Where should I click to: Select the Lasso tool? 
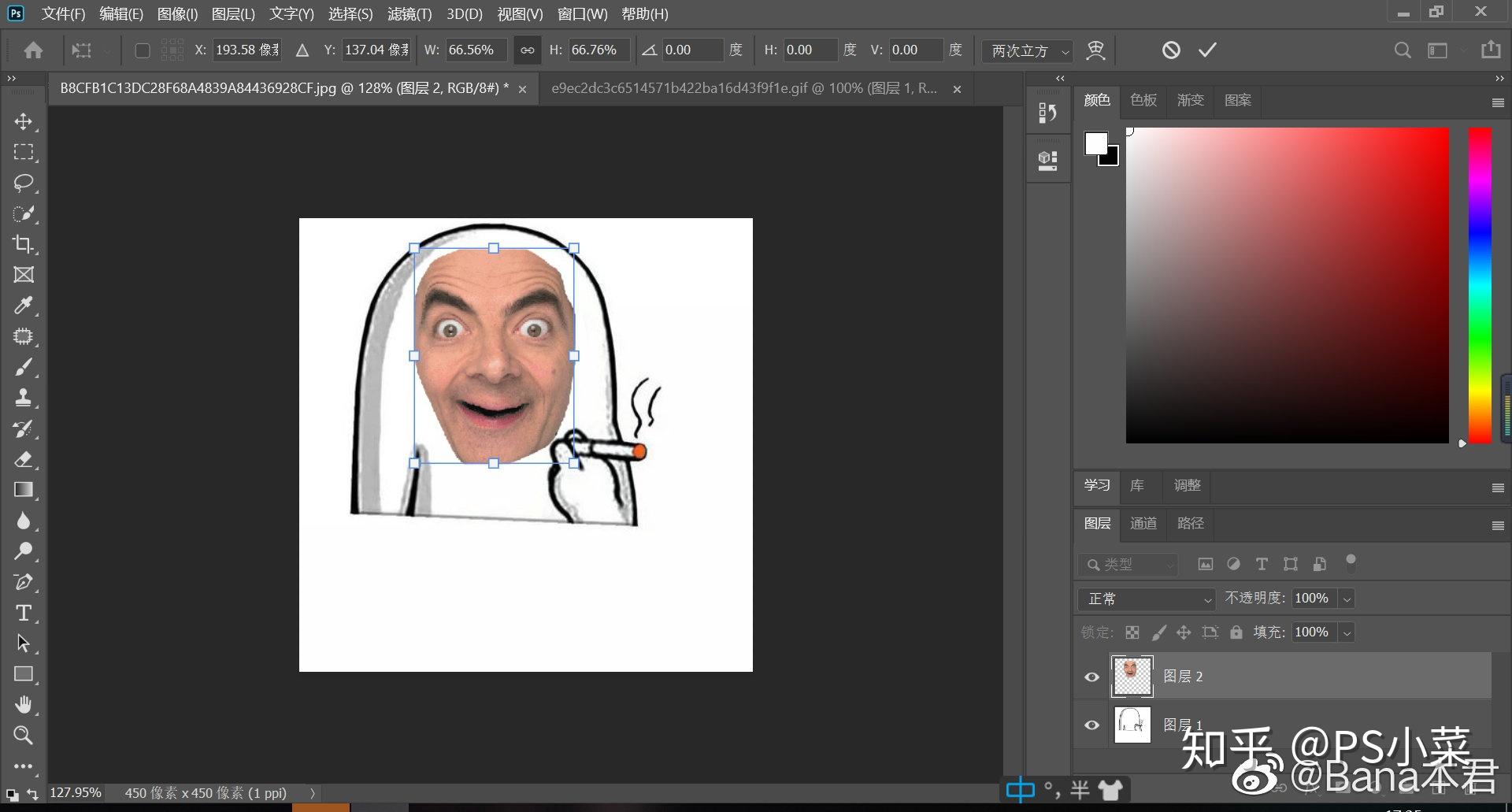pos(24,183)
